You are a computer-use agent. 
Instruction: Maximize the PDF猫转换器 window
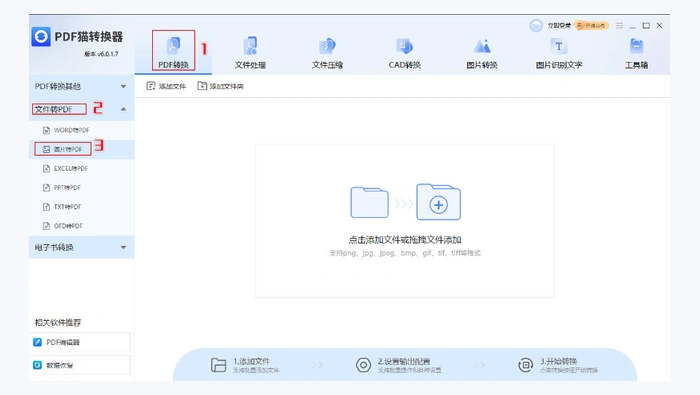pyautogui.click(x=646, y=25)
